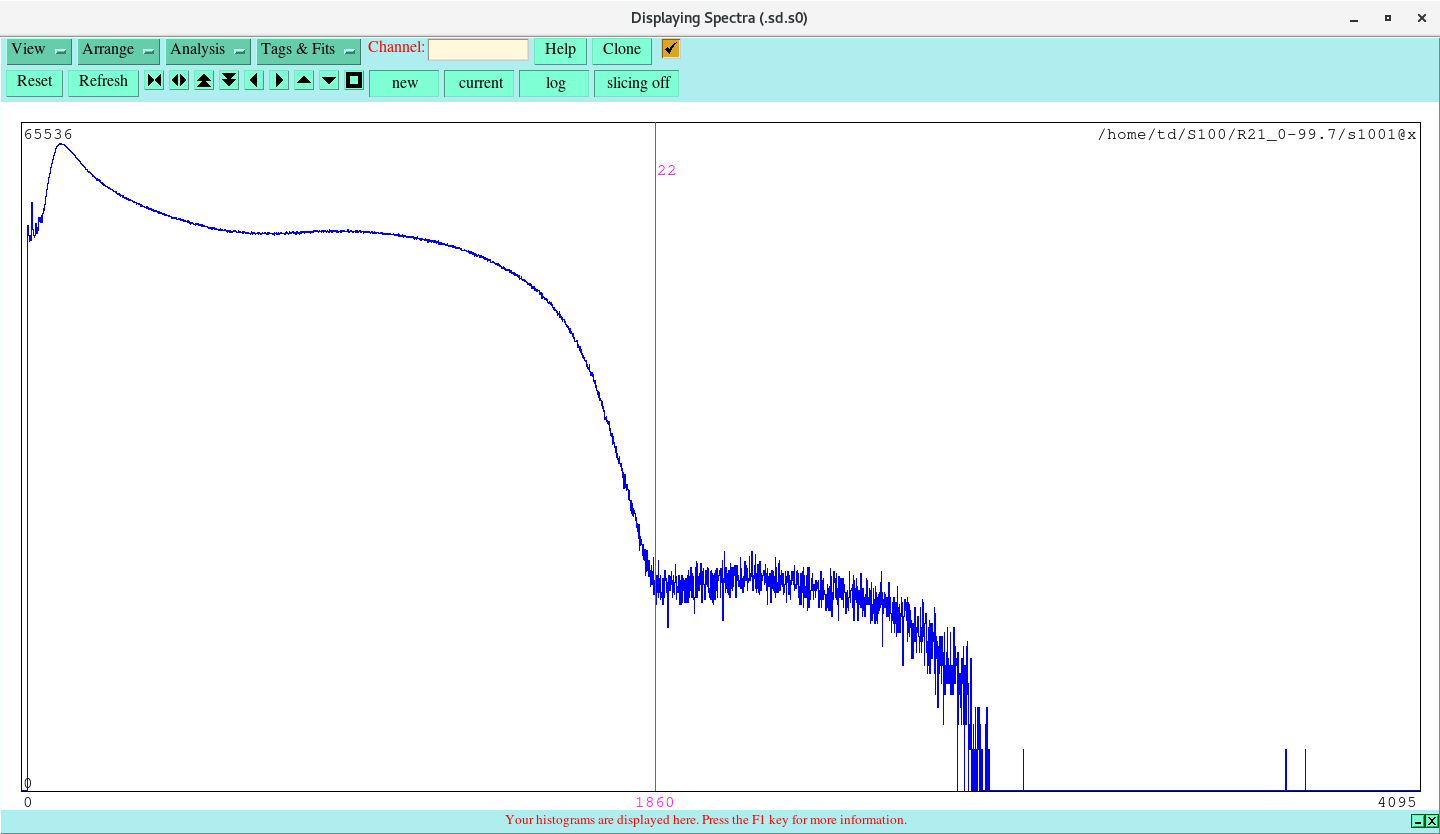1440x834 pixels.
Task: Open the Help menu item
Action: click(559, 49)
